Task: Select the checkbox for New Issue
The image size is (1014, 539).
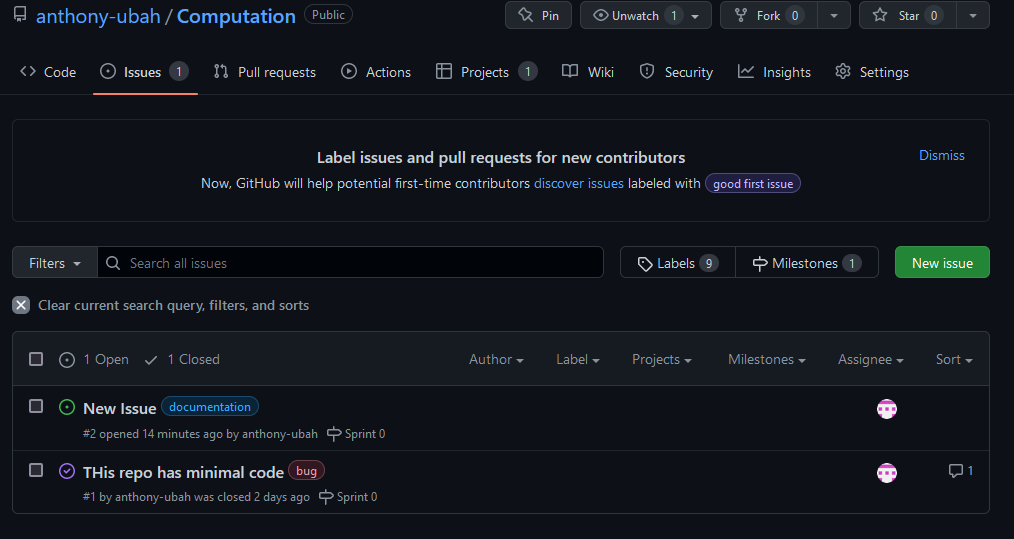Action: coord(36,406)
